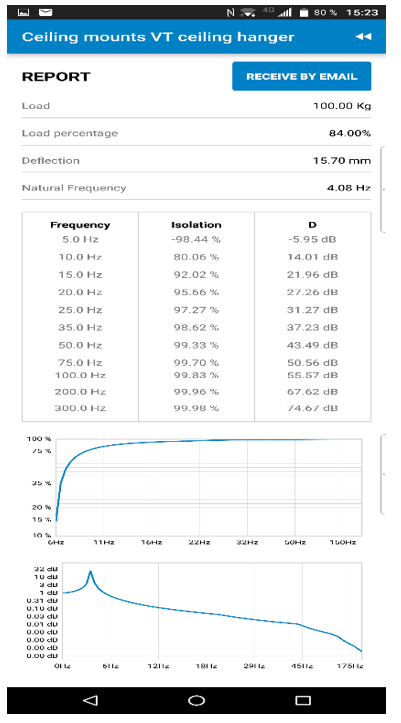Expand the side handle beside Natural Frequency
401x723 pixels.
click(x=383, y=189)
